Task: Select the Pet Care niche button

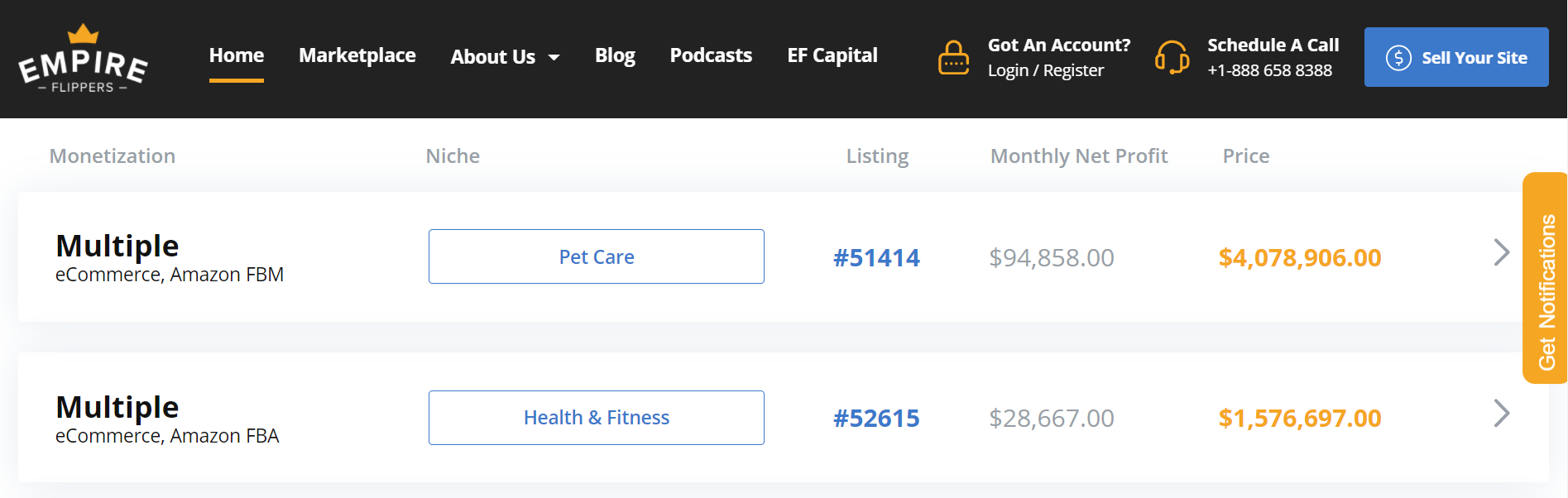Action: [x=597, y=256]
